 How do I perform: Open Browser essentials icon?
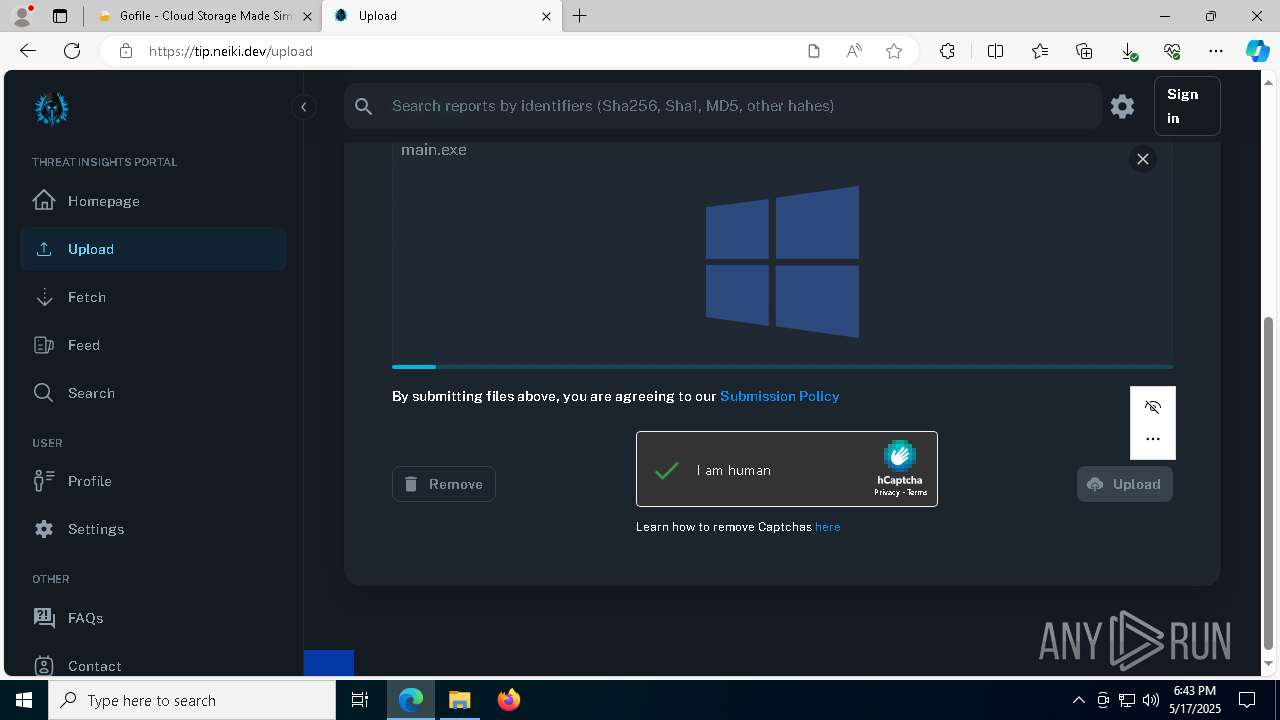1172,51
